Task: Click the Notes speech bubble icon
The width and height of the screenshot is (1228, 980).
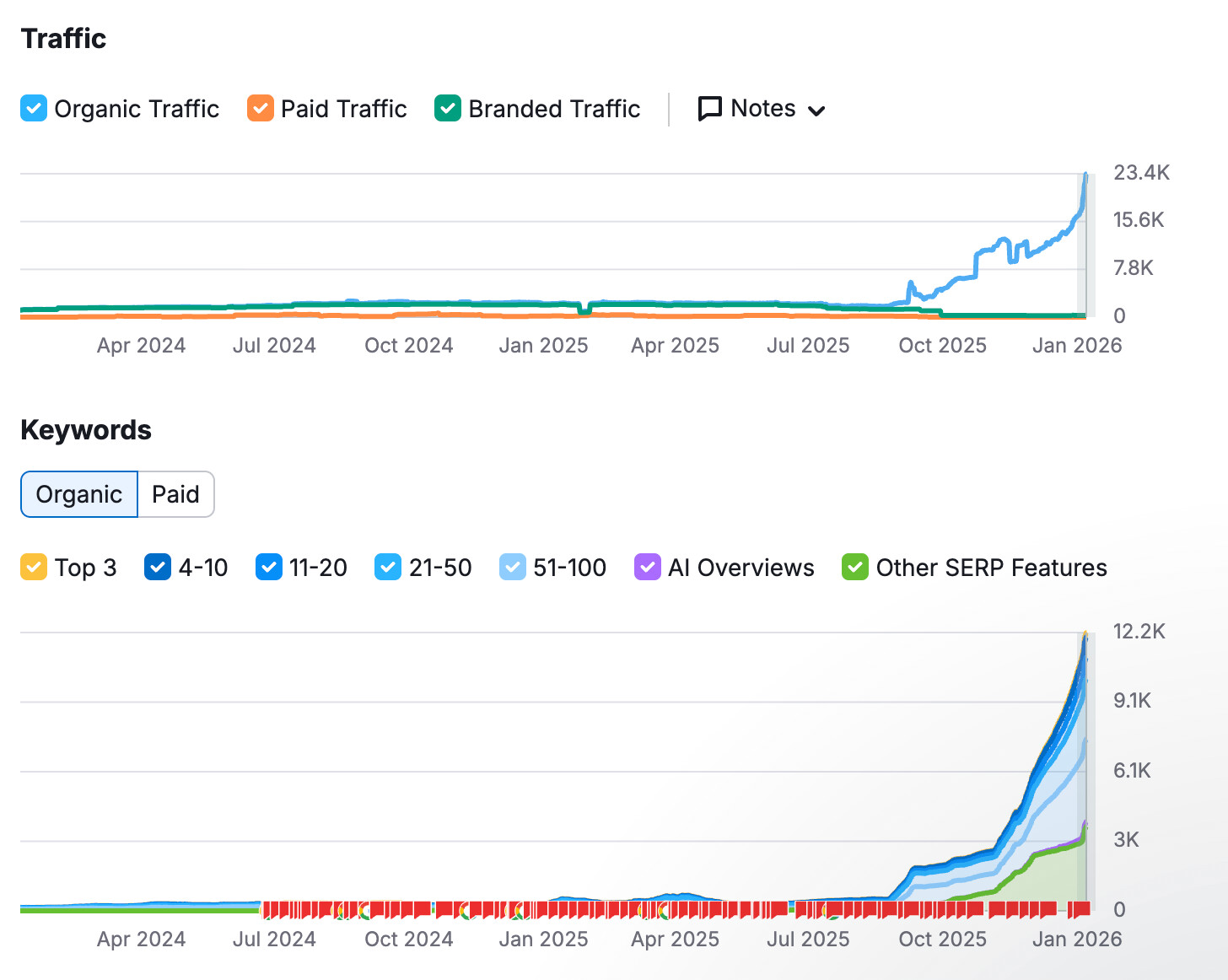Action: (x=710, y=109)
